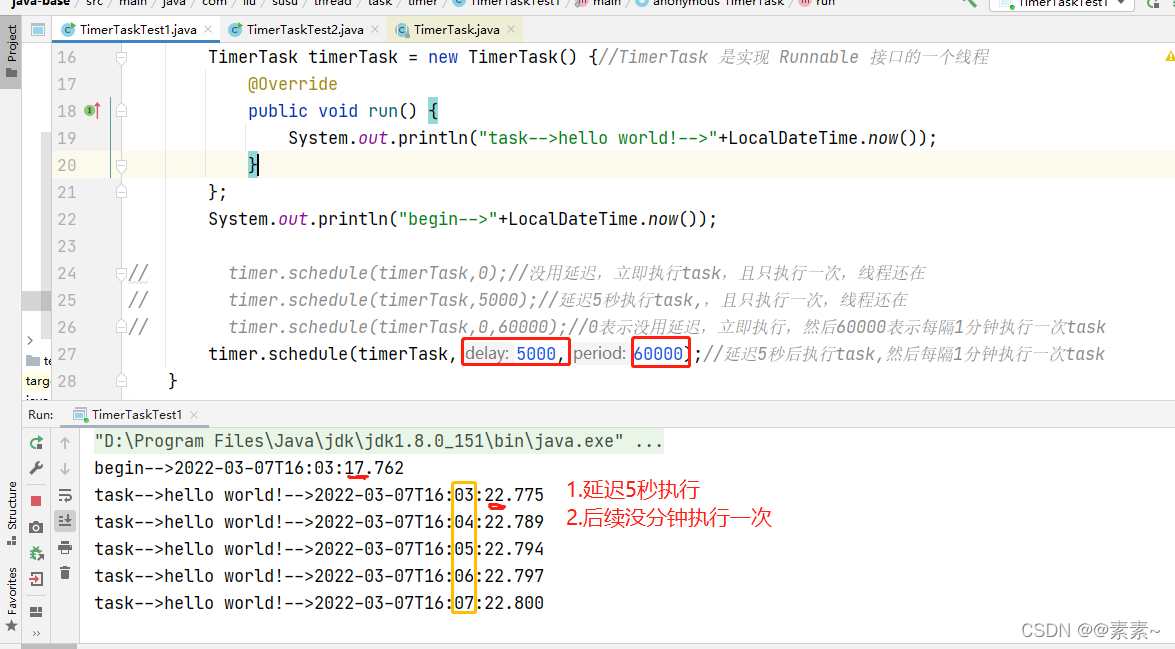Toggle soft-wrap in the console
Screen dimensions: 1175x649
[x=65, y=494]
